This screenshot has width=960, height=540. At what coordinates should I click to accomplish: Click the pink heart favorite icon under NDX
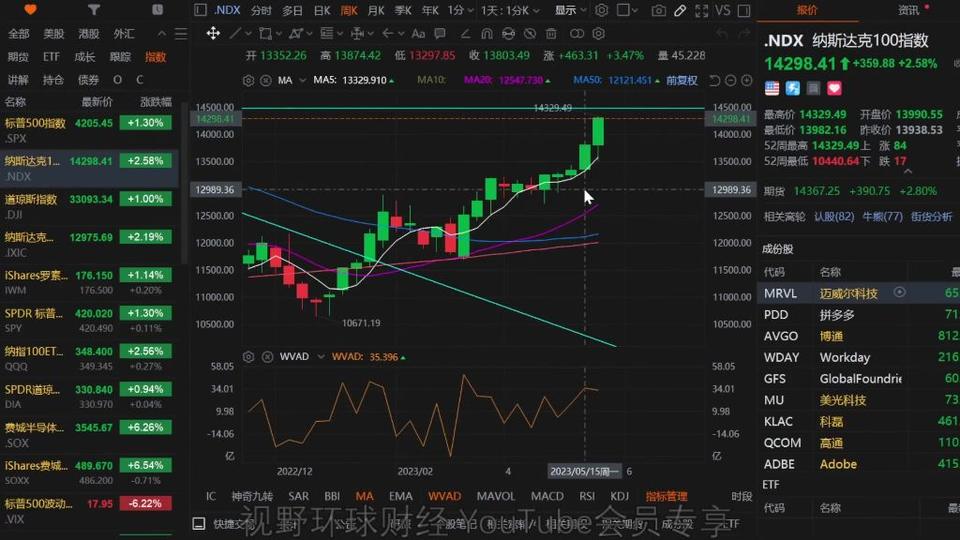(x=834, y=89)
